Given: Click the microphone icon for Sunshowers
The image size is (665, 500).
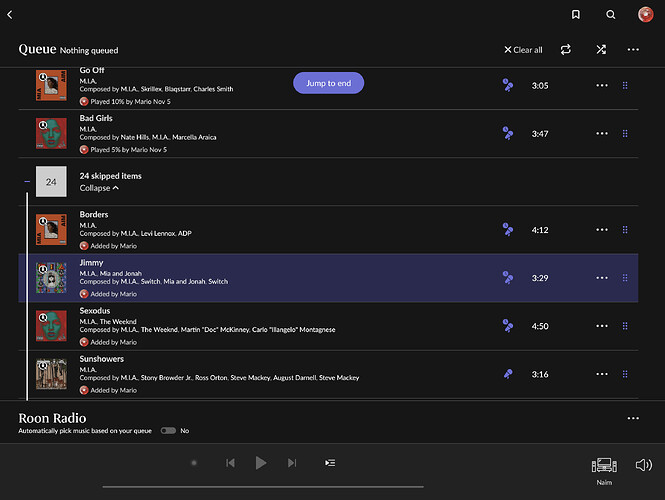Looking at the screenshot, I should pyautogui.click(x=507, y=374).
